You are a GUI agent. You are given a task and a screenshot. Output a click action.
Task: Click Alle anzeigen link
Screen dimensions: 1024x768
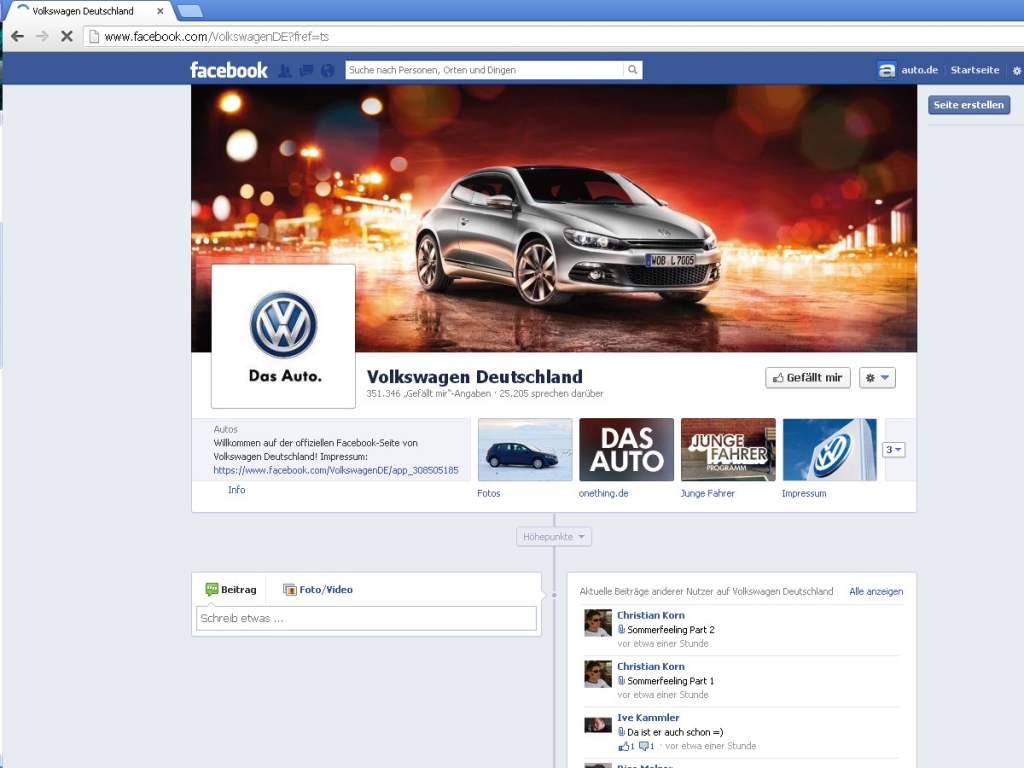876,592
